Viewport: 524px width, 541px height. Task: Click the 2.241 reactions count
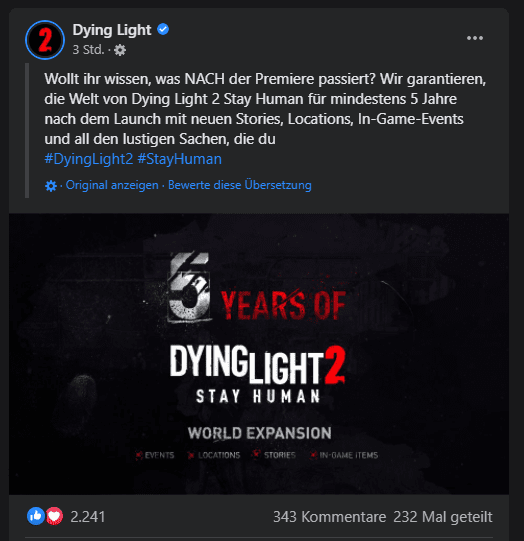(88, 517)
